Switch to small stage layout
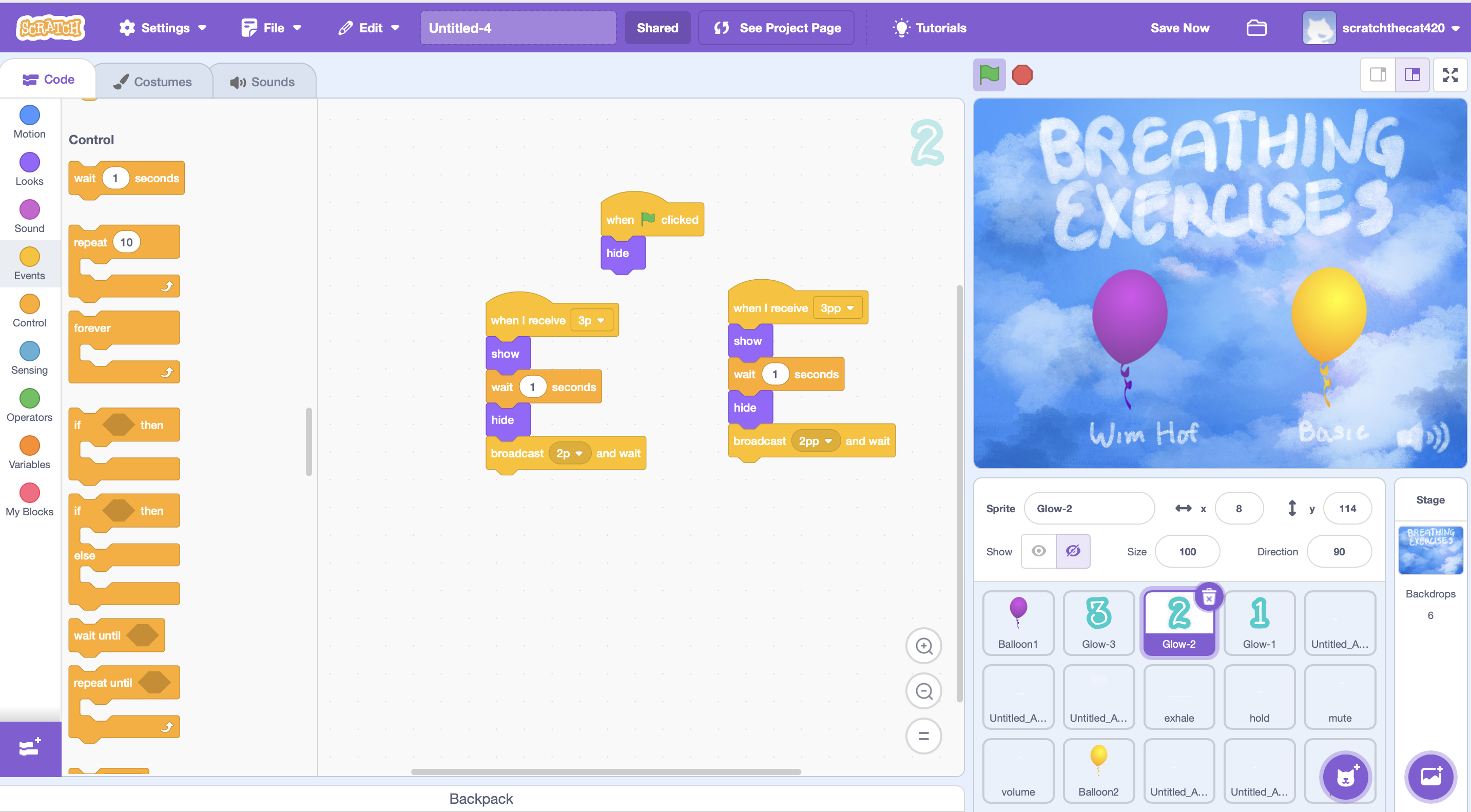 coord(1378,75)
